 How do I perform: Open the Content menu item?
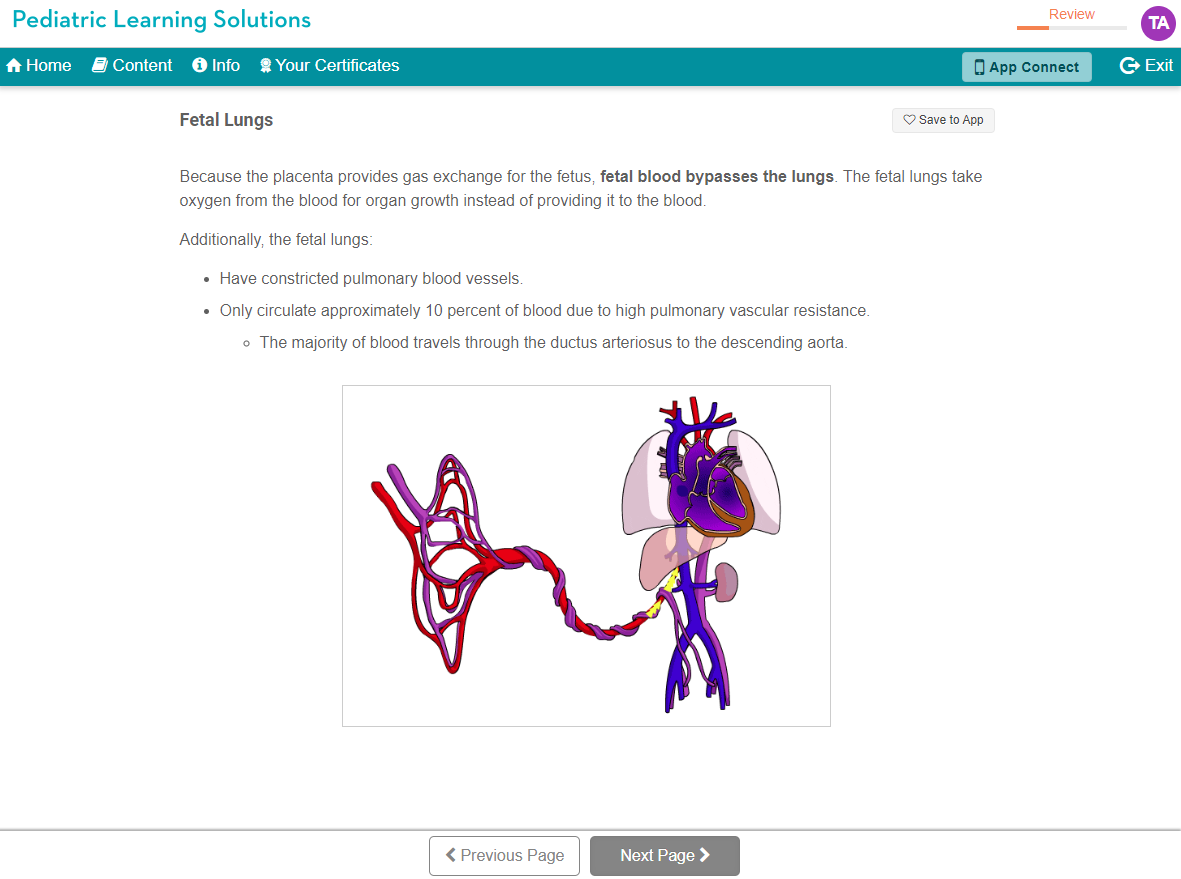pyautogui.click(x=132, y=66)
